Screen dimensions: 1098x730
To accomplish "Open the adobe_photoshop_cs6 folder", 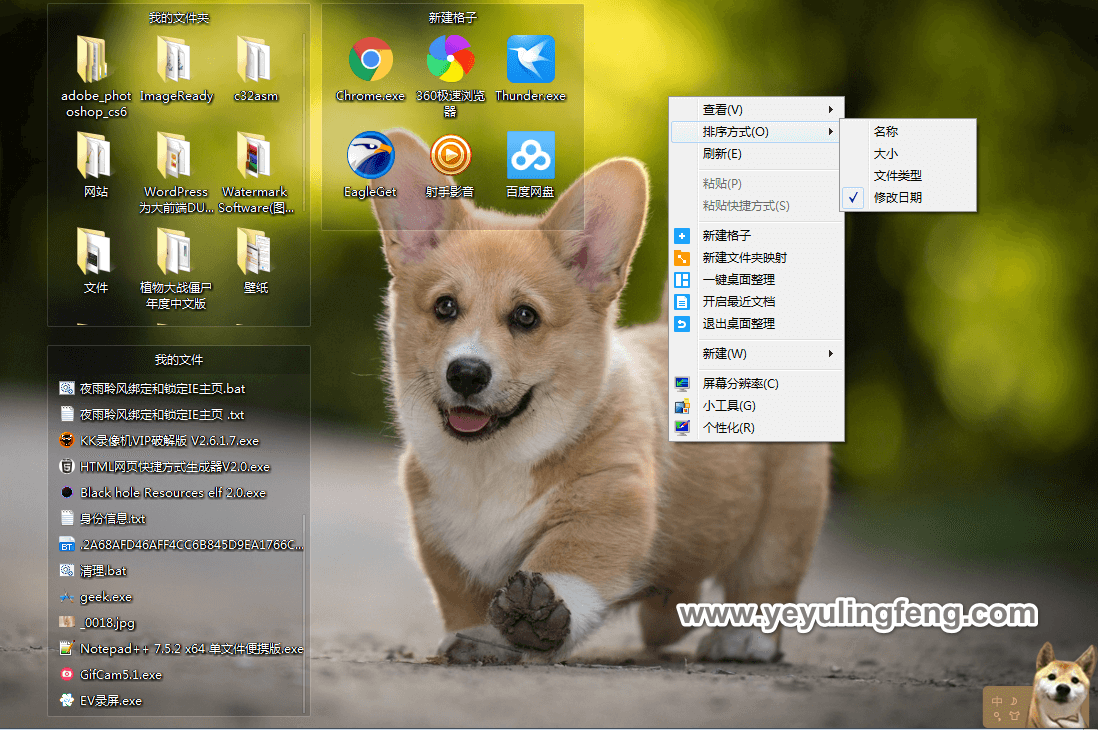I will [x=92, y=58].
